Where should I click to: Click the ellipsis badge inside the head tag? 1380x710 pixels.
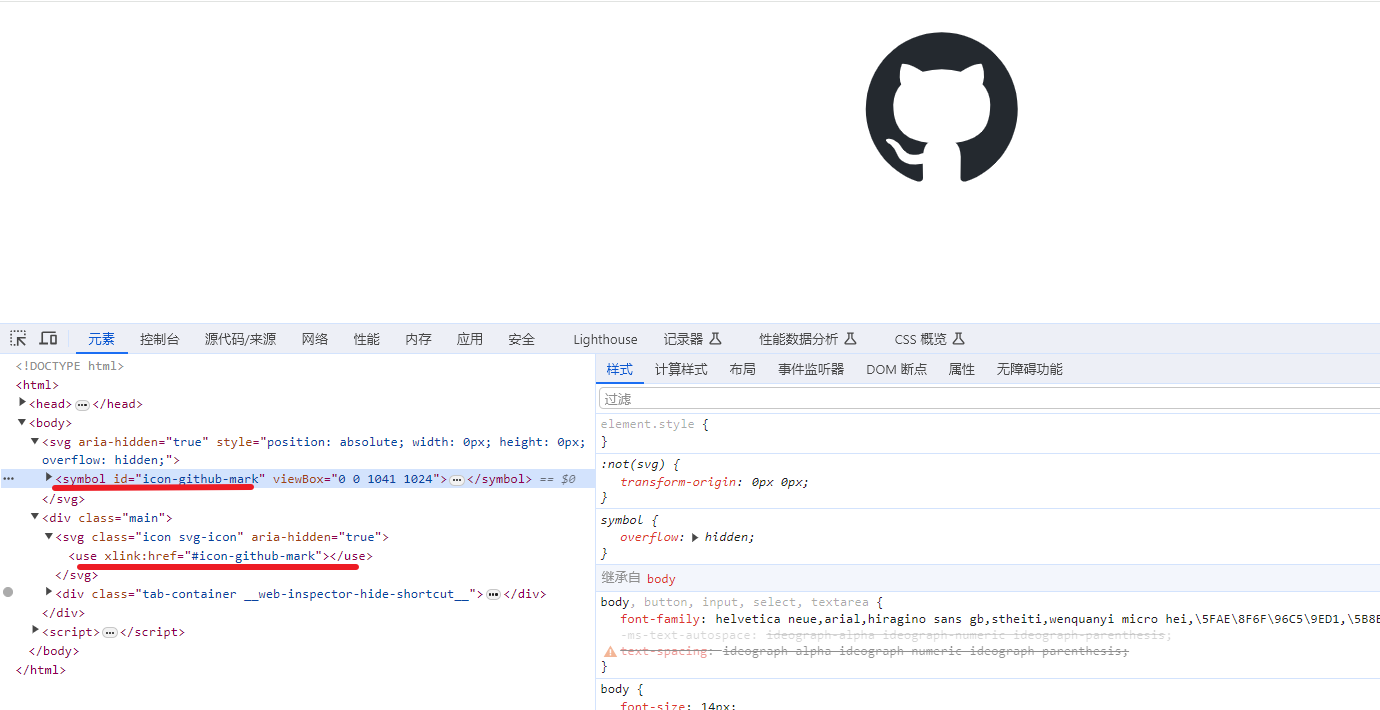pyautogui.click(x=82, y=404)
